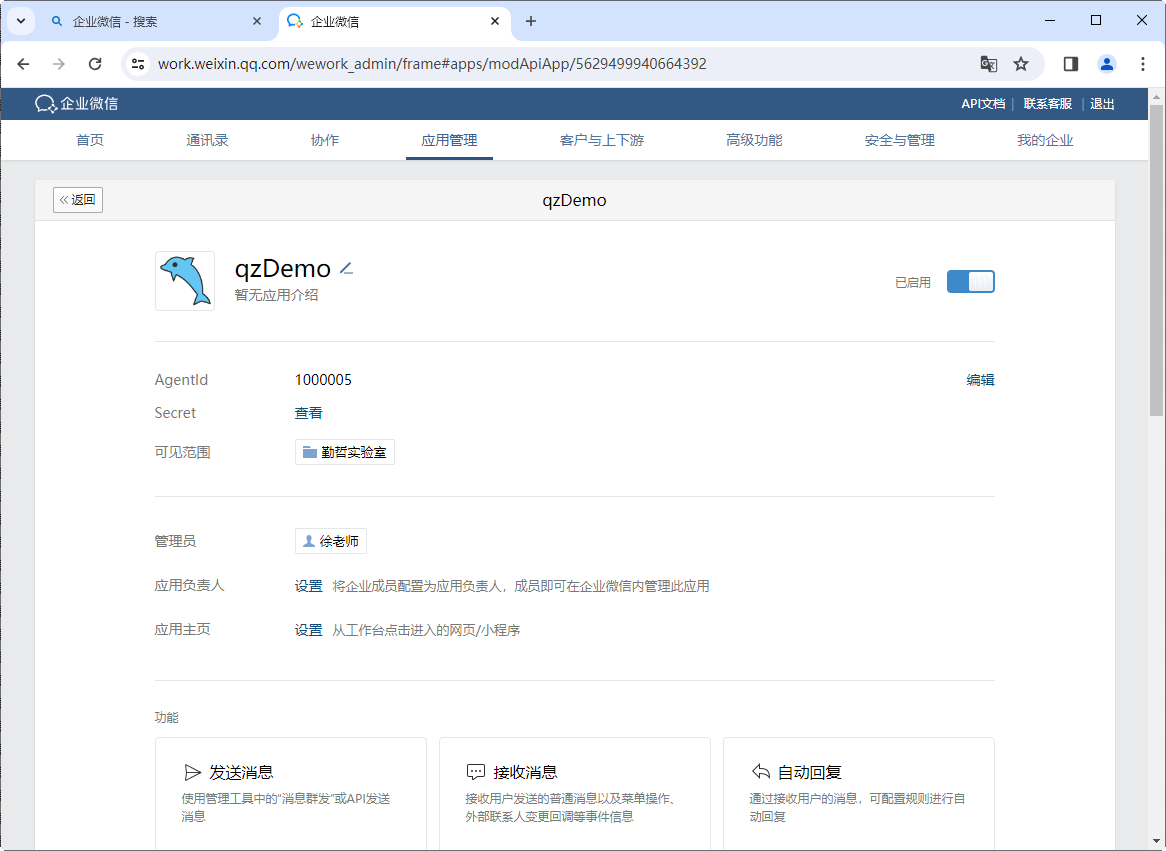Click the WeCom logo in the header
The height and width of the screenshot is (851, 1166).
(x=76, y=104)
